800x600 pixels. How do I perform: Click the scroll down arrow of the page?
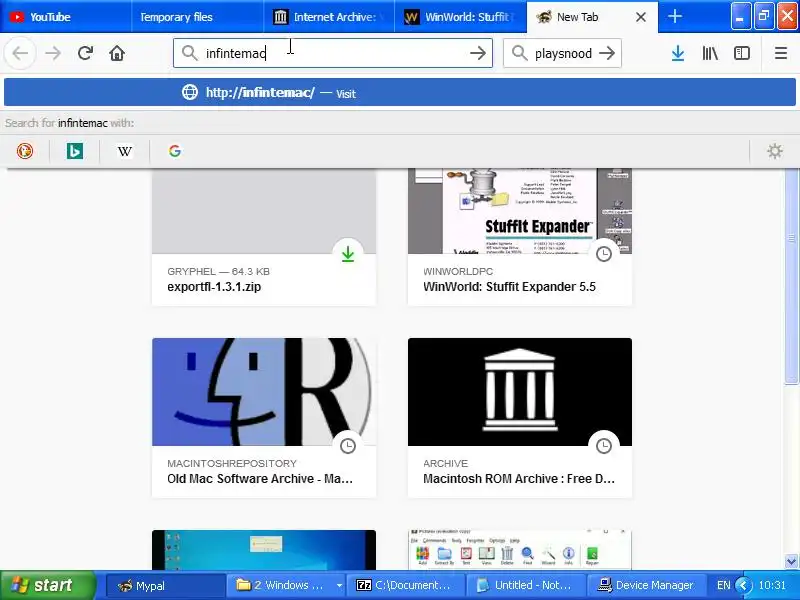[x=791, y=561]
